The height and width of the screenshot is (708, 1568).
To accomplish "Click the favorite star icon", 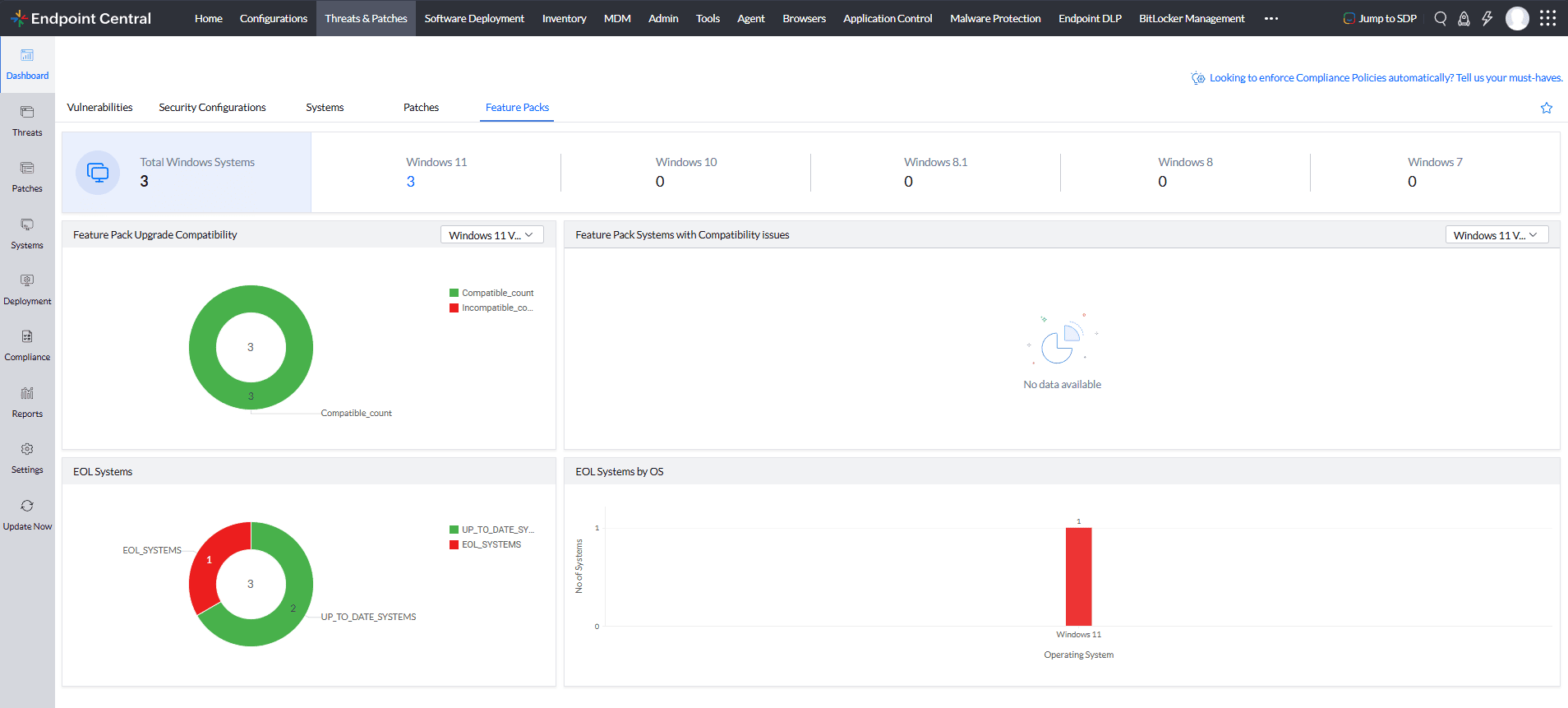I will coord(1547,108).
